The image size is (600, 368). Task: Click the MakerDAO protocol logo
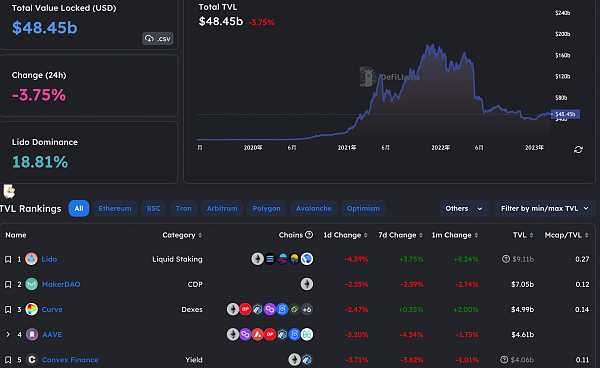[31, 284]
